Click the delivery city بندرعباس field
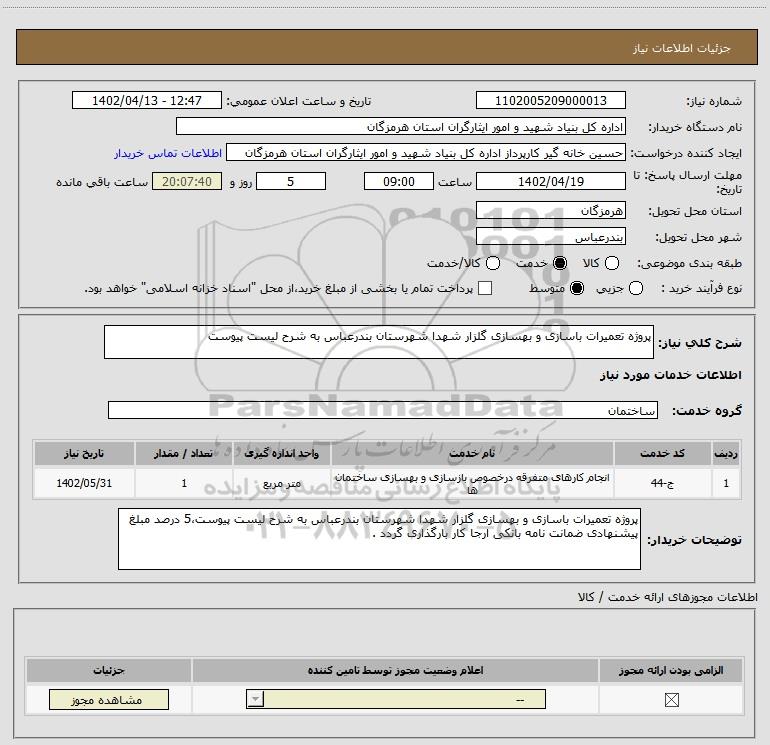 [550, 237]
